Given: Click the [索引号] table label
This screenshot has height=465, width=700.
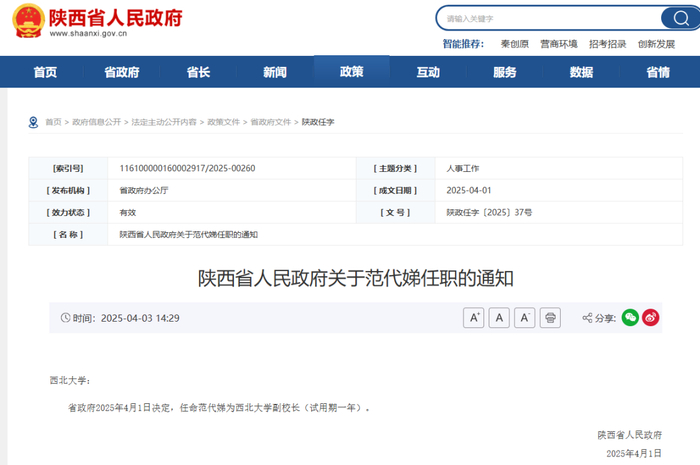Looking at the screenshot, I should [x=68, y=168].
